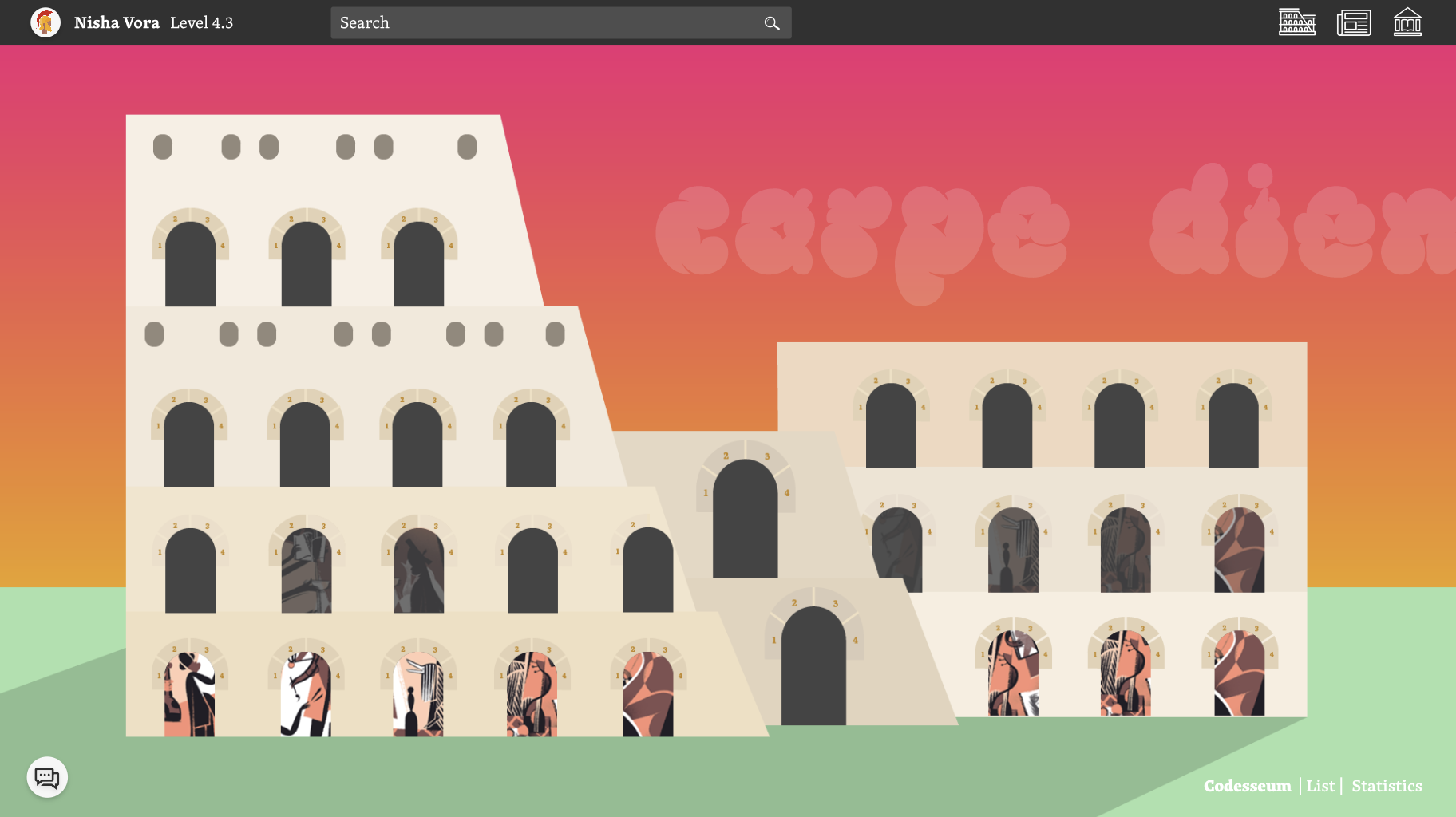This screenshot has width=1456, height=817.
Task: Switch to list layout view icon
Action: pyautogui.click(x=1354, y=22)
